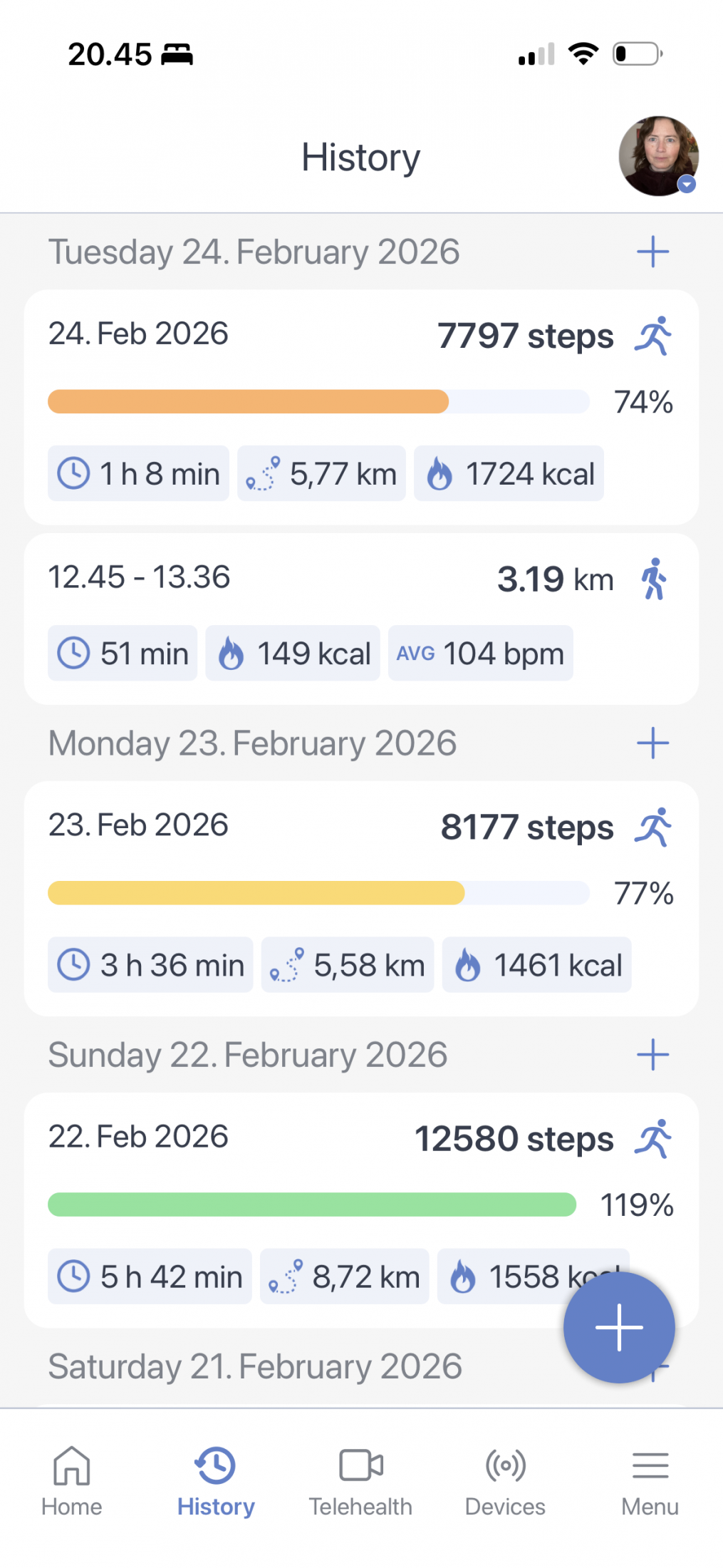The height and width of the screenshot is (1568, 723).
Task: Tap the running icon beside 12580 steps
Action: (x=653, y=1138)
